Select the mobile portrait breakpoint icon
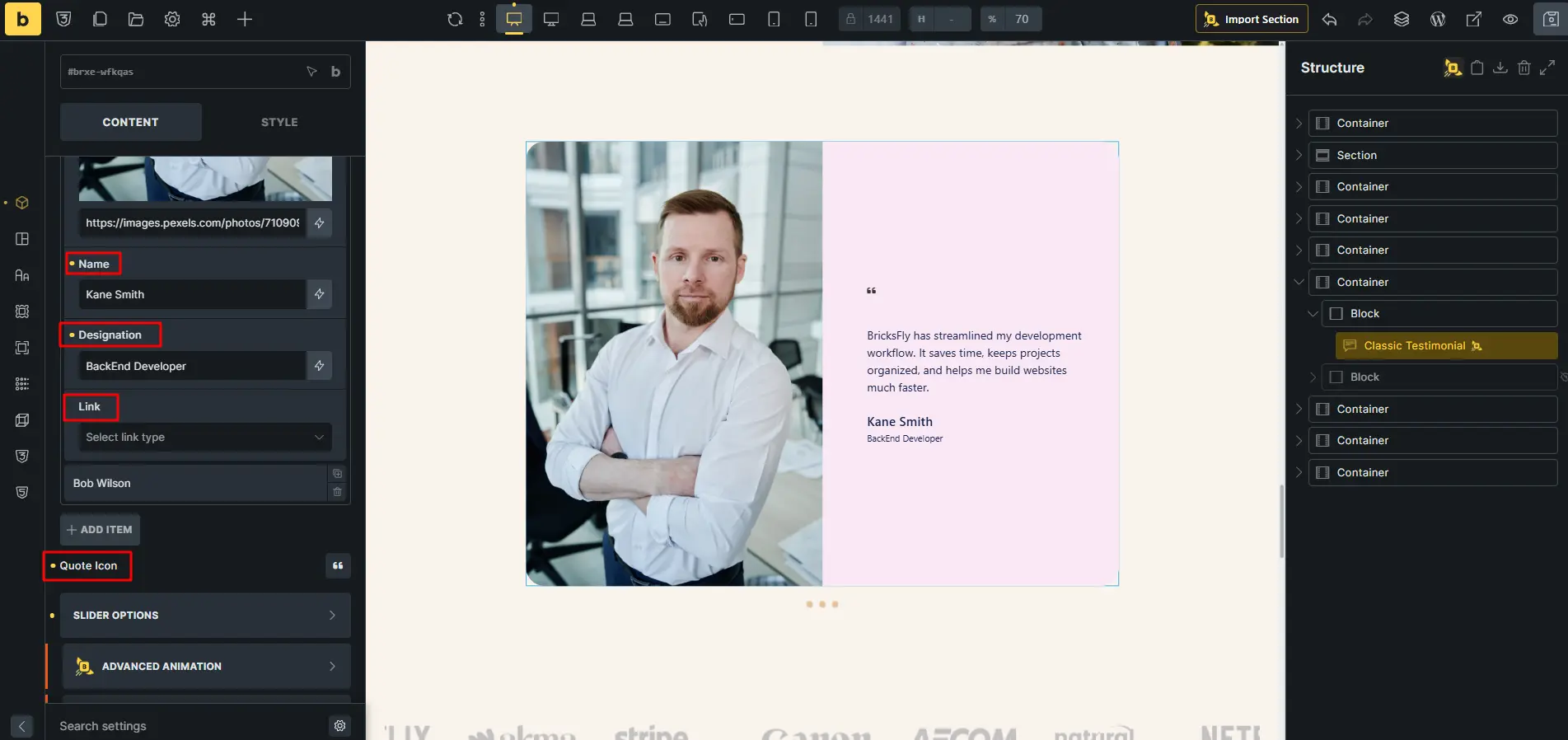Screen dimensions: 1568x740 [x=811, y=19]
